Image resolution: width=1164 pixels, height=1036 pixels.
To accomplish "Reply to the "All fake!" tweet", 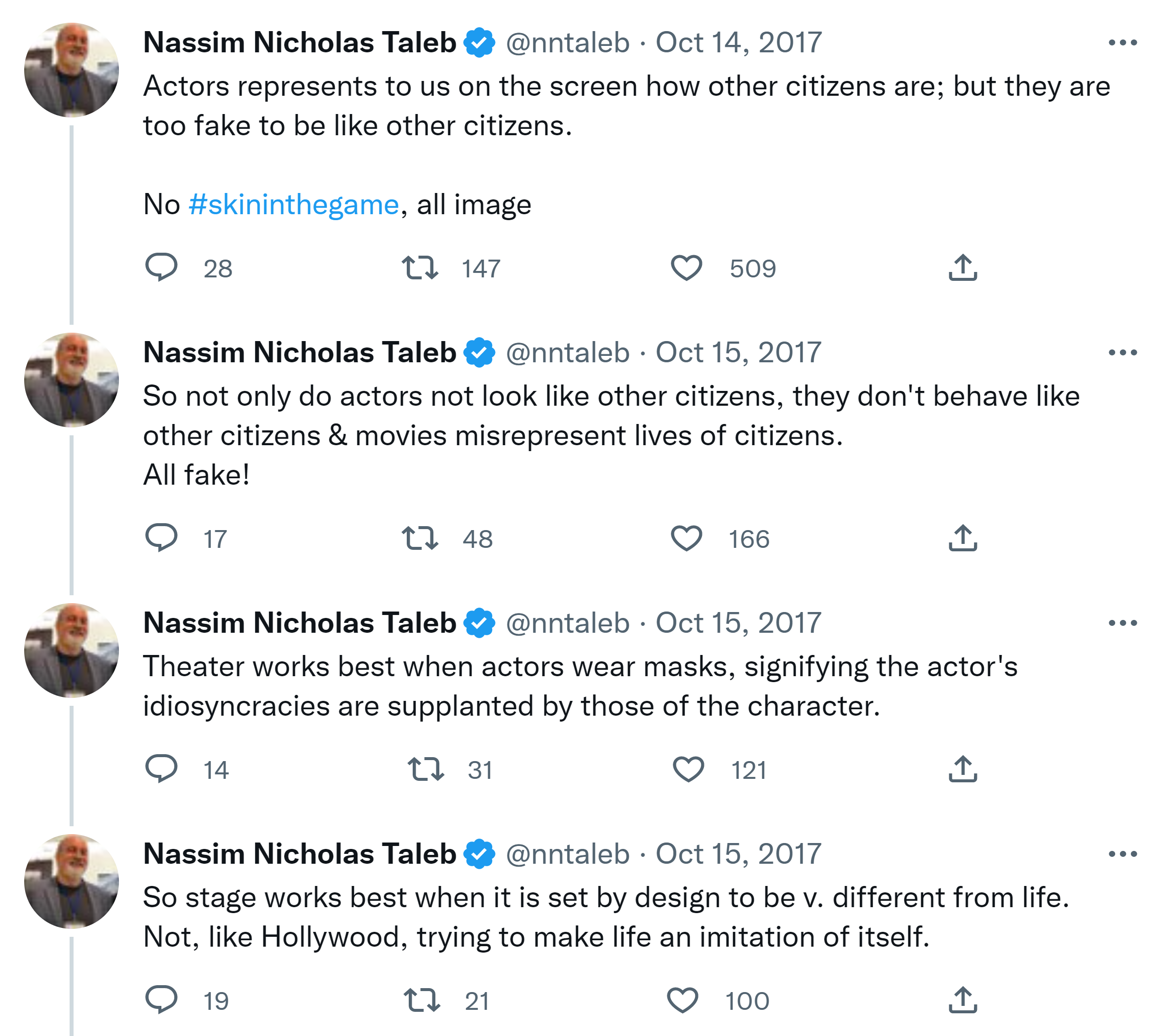I will [162, 537].
